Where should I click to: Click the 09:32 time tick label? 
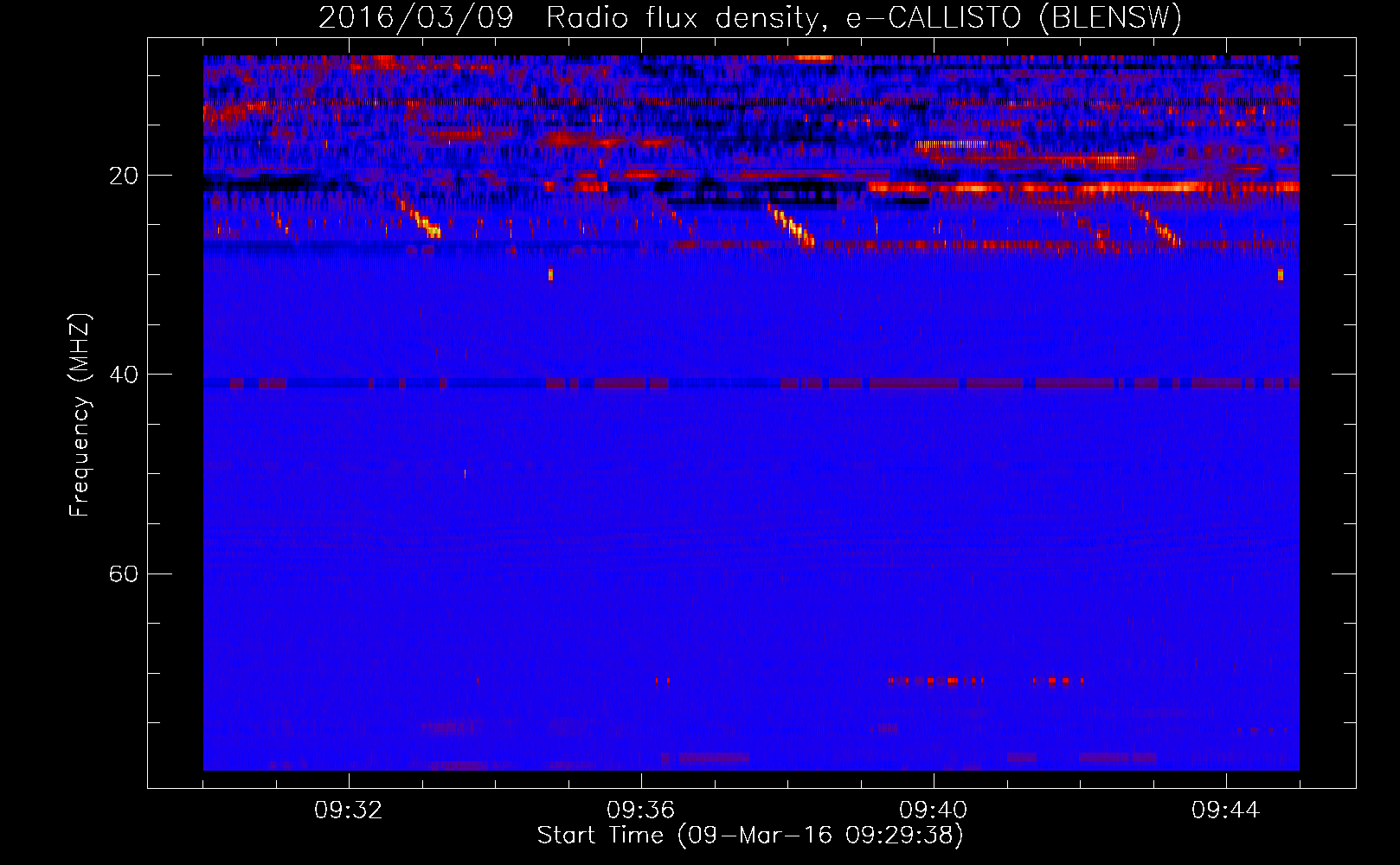(349, 811)
